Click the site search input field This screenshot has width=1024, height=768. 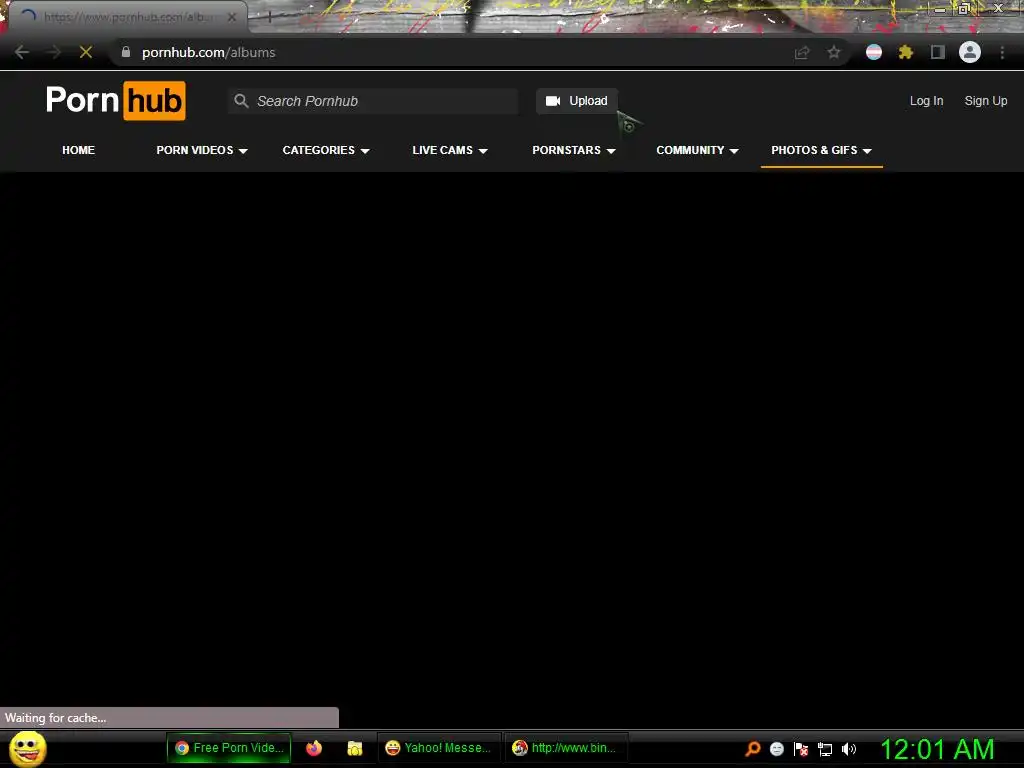pos(374,101)
